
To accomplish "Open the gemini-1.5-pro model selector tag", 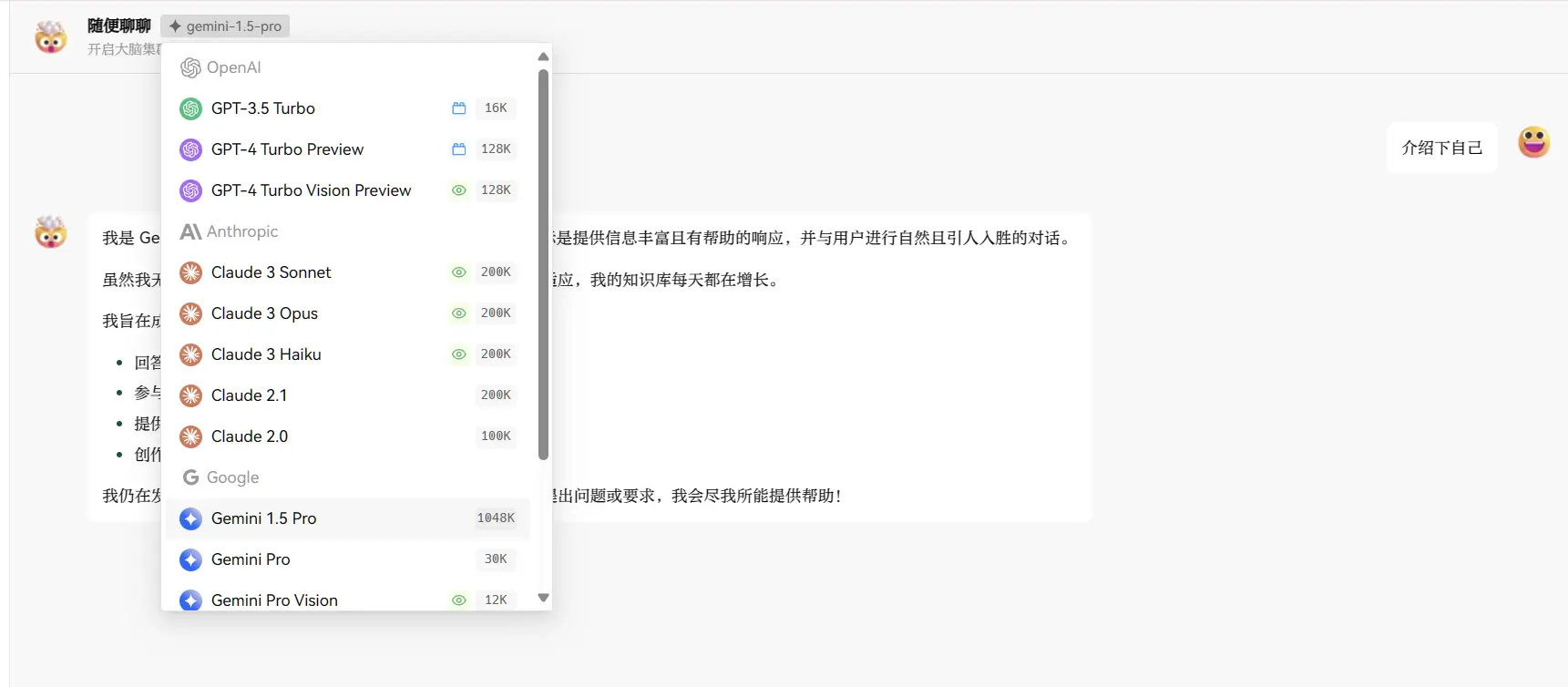I will (225, 26).
